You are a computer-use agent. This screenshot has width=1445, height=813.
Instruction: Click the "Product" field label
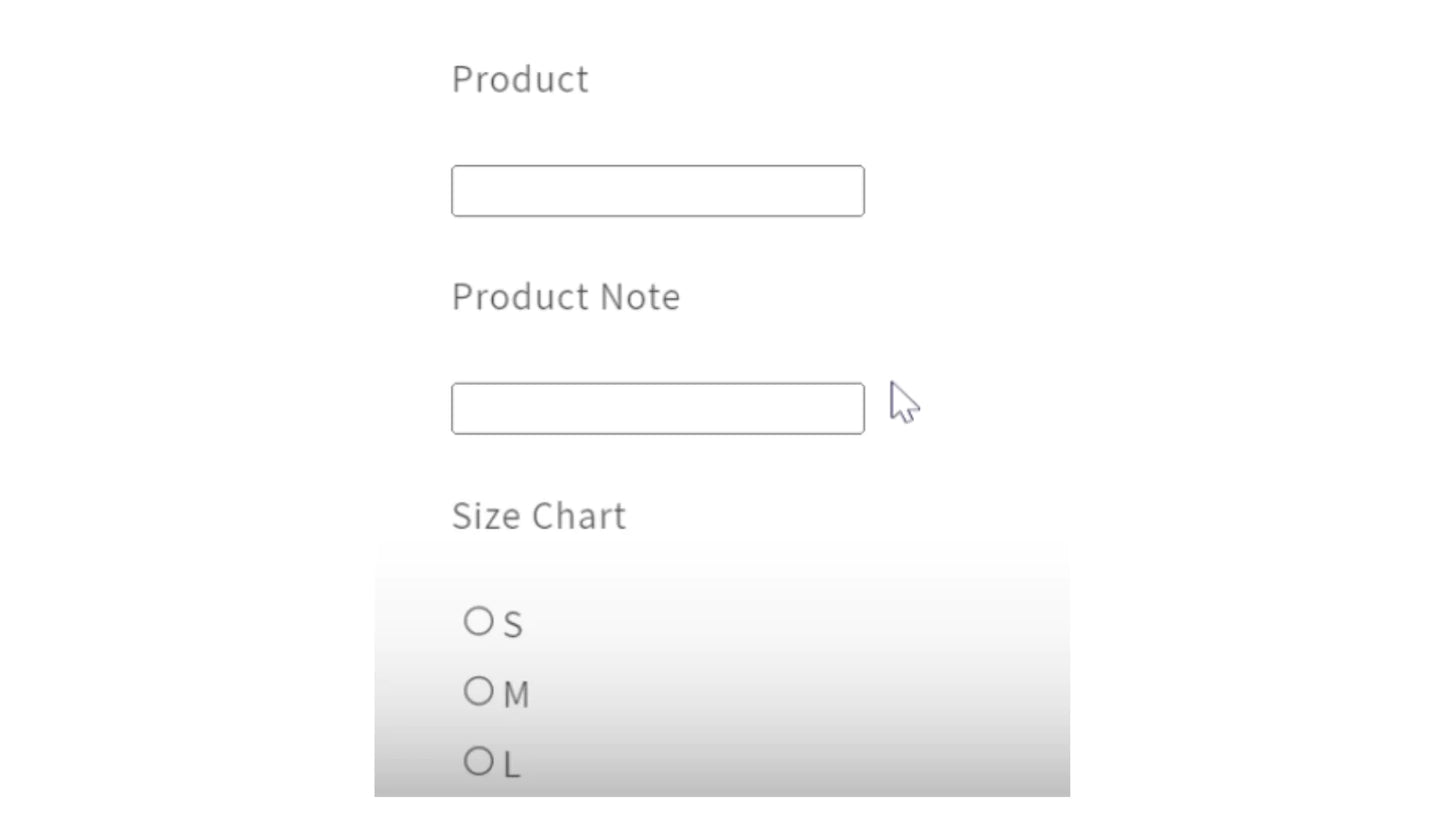520,79
